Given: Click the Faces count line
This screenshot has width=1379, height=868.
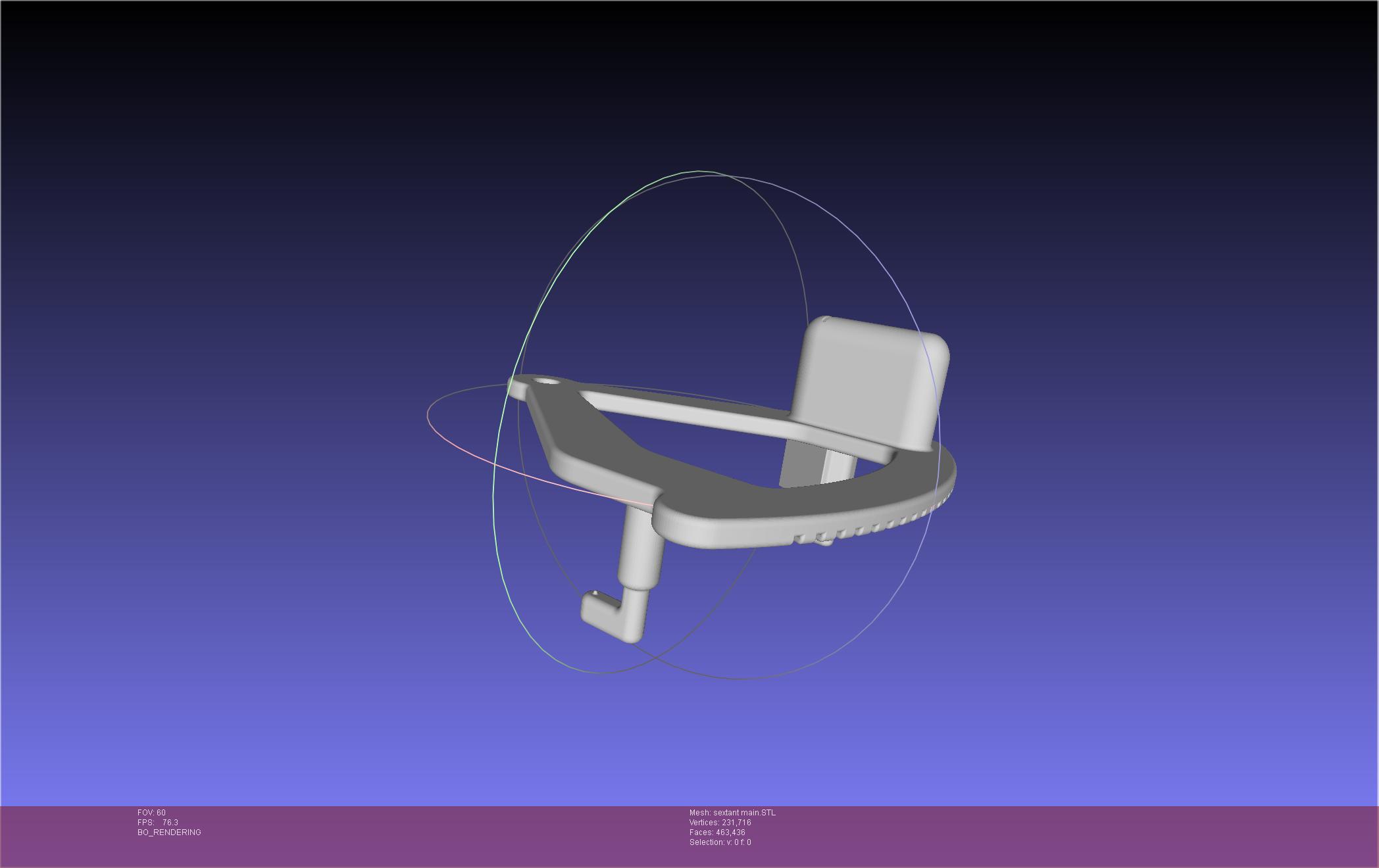Looking at the screenshot, I should point(717,832).
